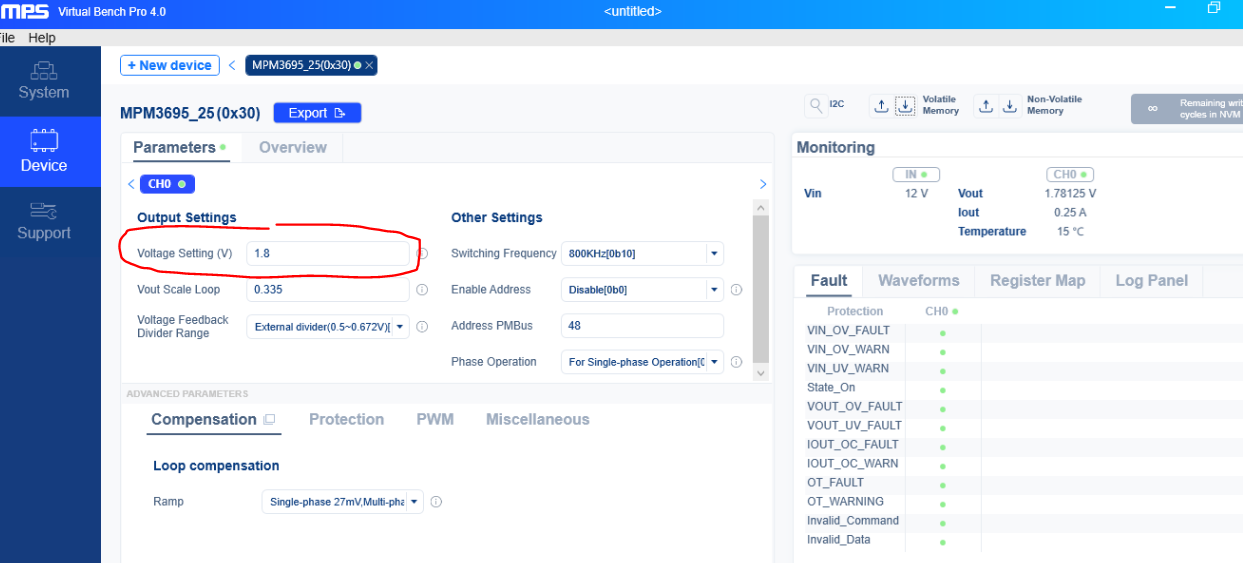Open the Ramp loop compensation dropdown
The height and width of the screenshot is (563, 1243).
[x=342, y=502]
